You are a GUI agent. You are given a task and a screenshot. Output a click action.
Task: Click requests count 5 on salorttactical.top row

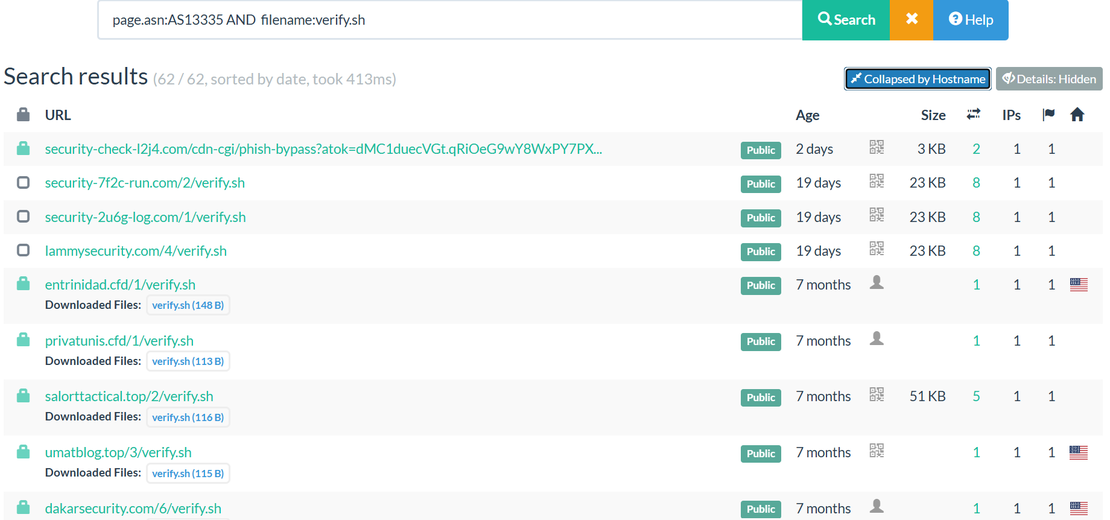[x=977, y=396]
